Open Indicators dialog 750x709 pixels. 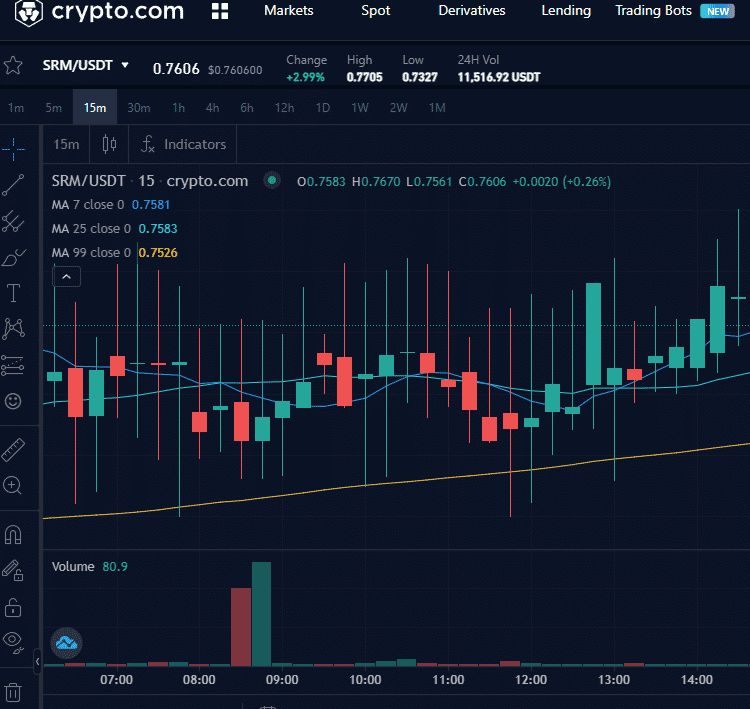point(183,144)
